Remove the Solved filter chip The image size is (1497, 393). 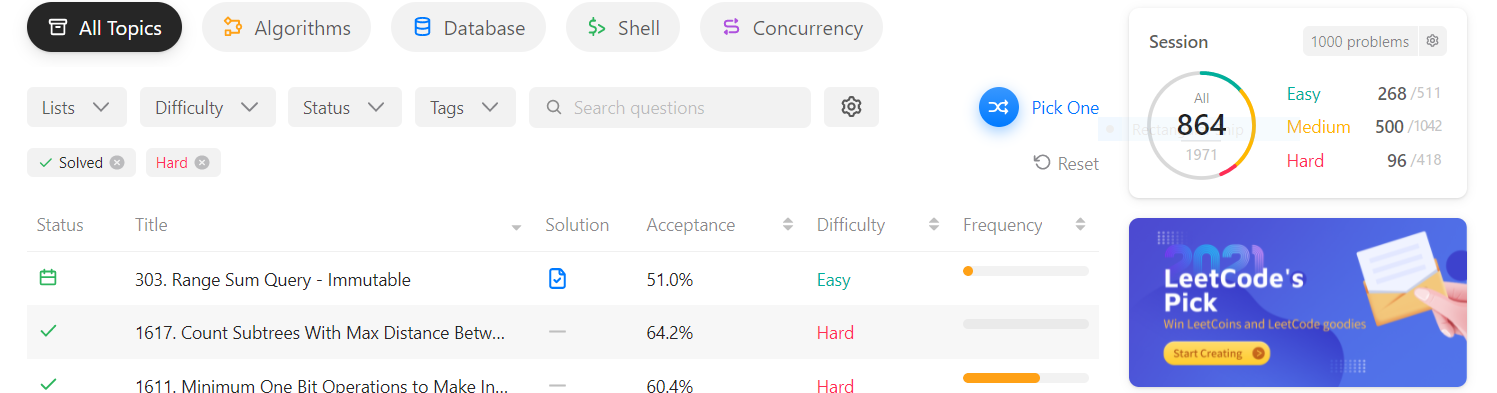tap(117, 163)
